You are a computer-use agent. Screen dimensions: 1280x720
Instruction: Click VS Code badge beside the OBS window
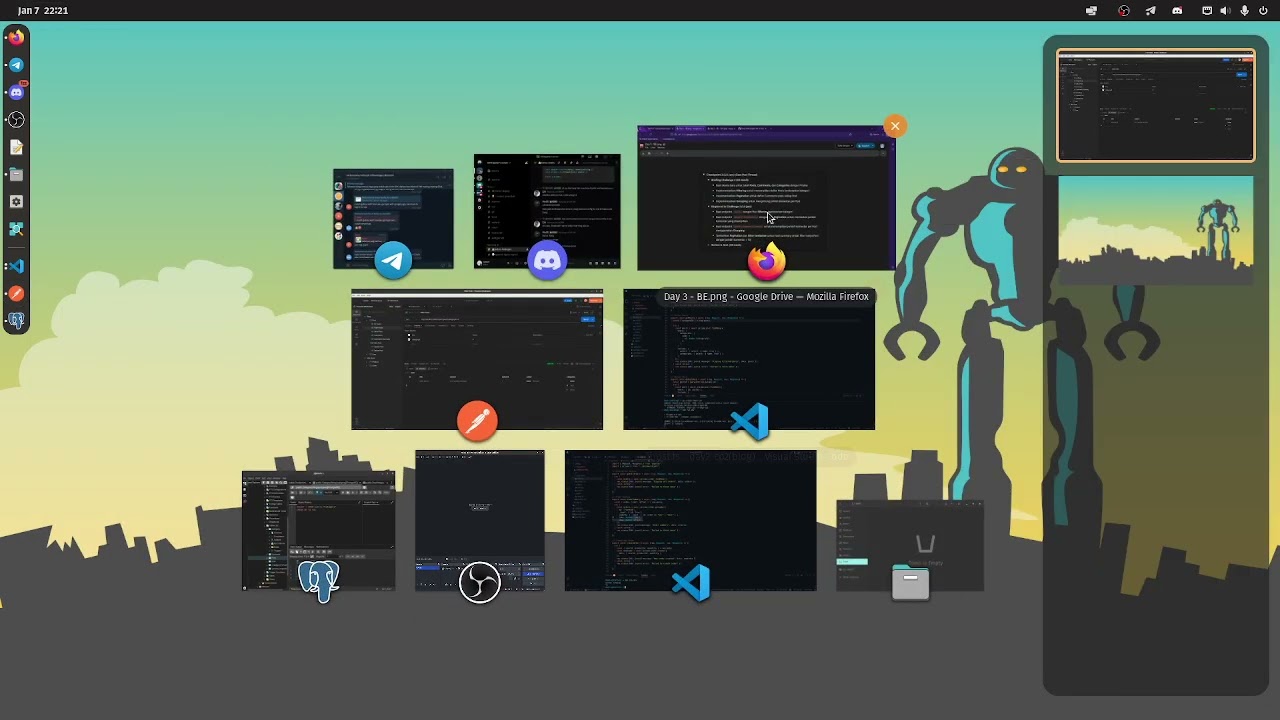tap(691, 581)
